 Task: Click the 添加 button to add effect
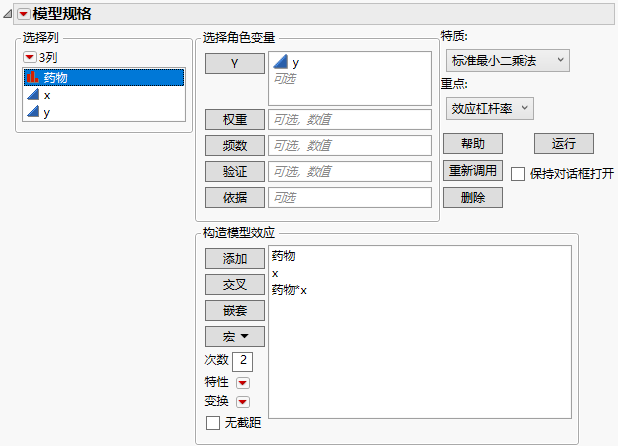pos(235,258)
